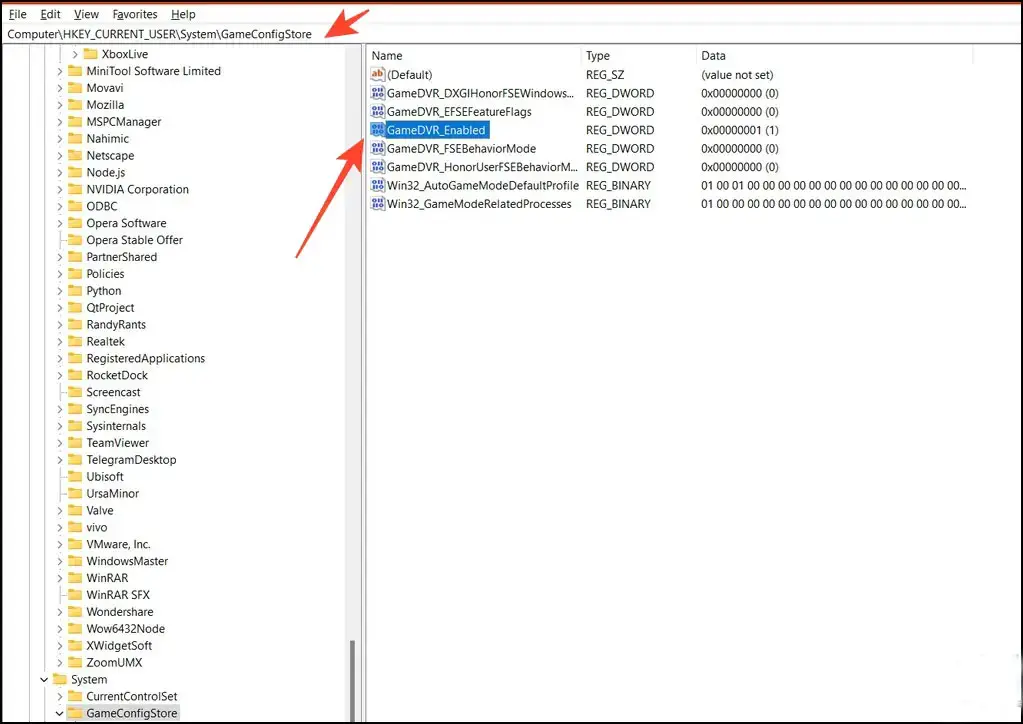
Task: Select the RandyRants registry key
Action: tap(116, 324)
